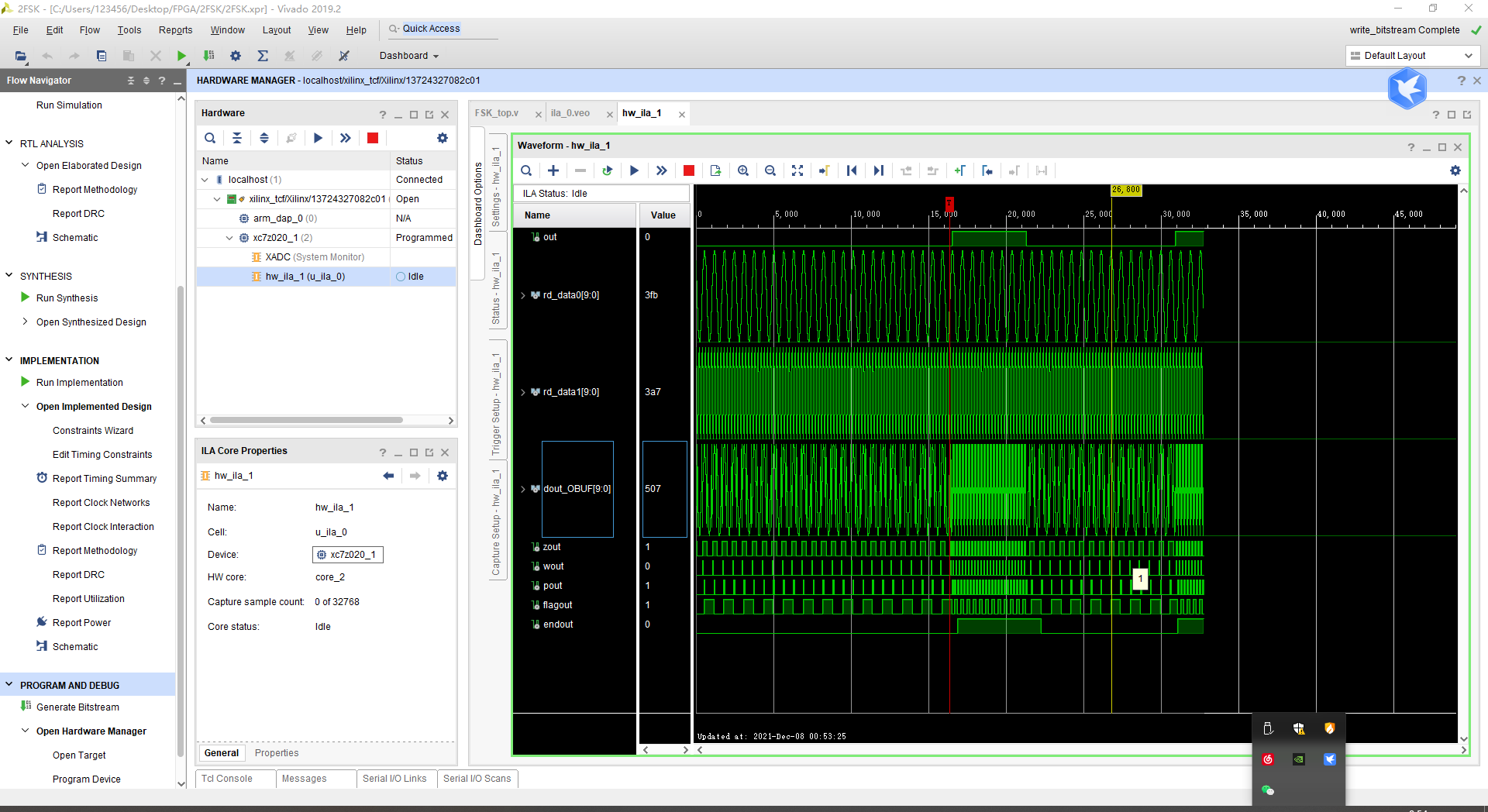
Task: Go to the last time in waveform
Action: (x=878, y=170)
